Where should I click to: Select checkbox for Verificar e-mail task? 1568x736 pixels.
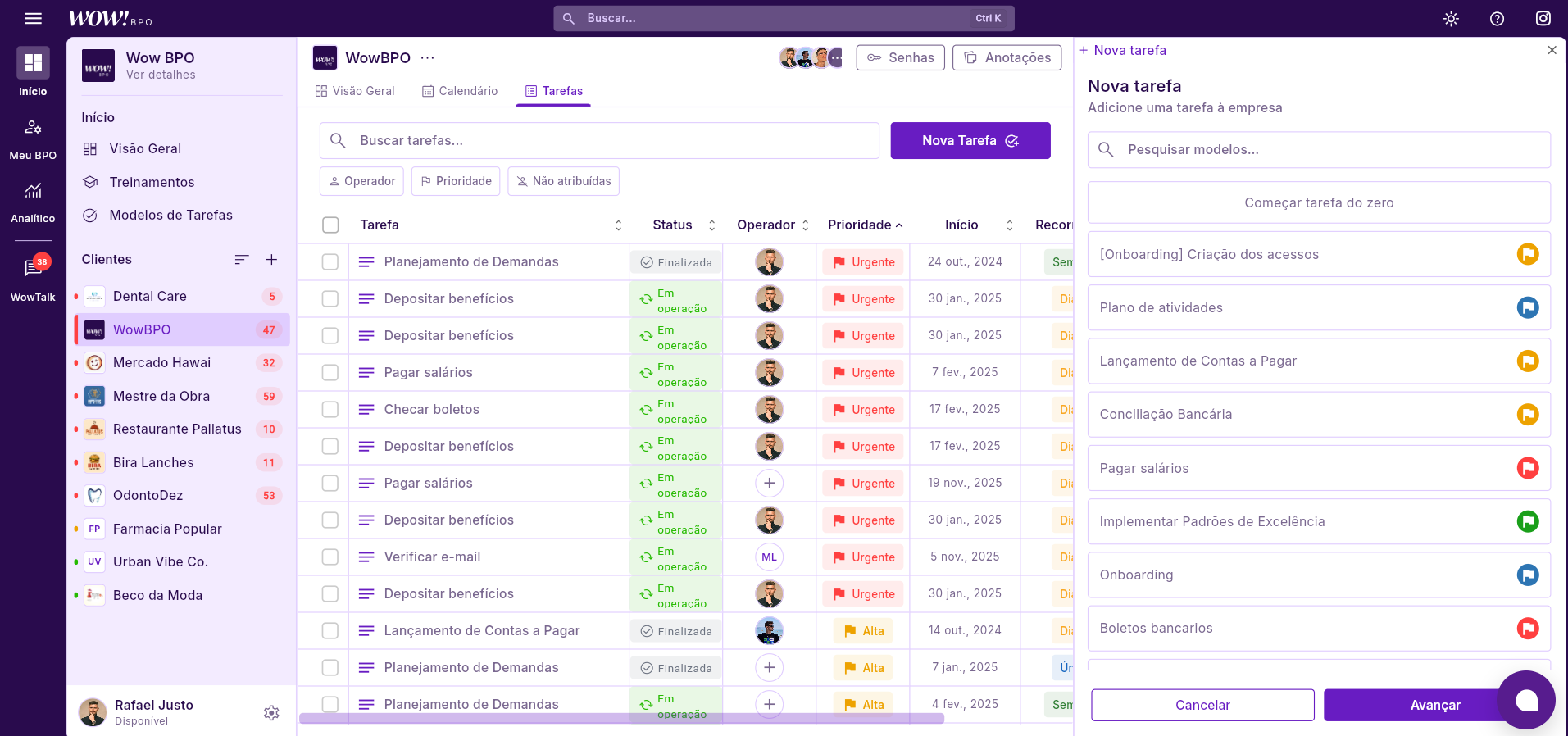(330, 557)
